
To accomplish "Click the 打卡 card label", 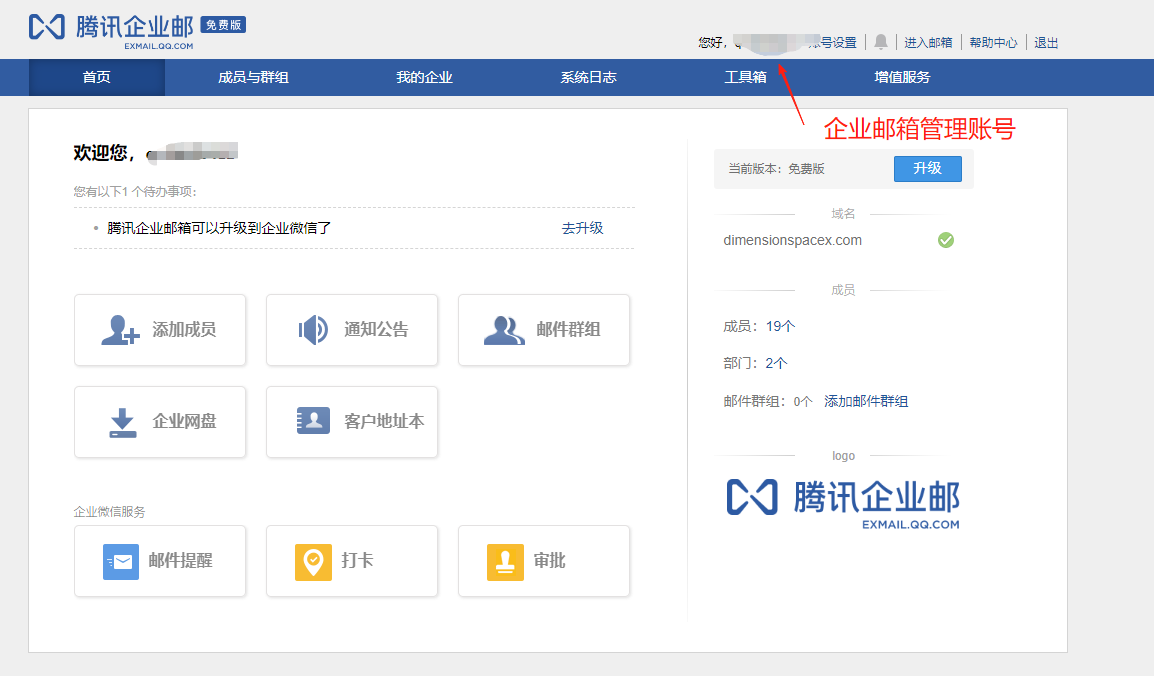I will (357, 561).
